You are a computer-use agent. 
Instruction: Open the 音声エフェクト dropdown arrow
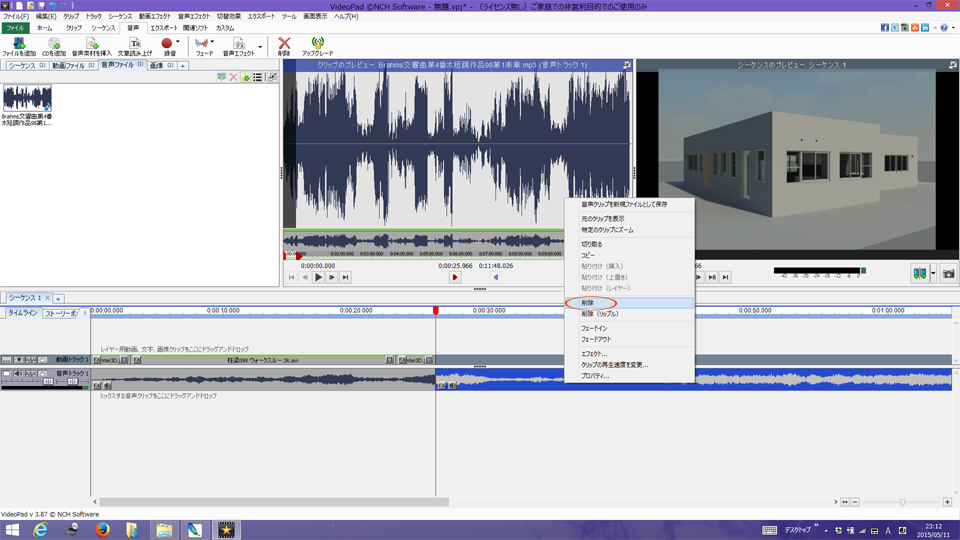260,47
